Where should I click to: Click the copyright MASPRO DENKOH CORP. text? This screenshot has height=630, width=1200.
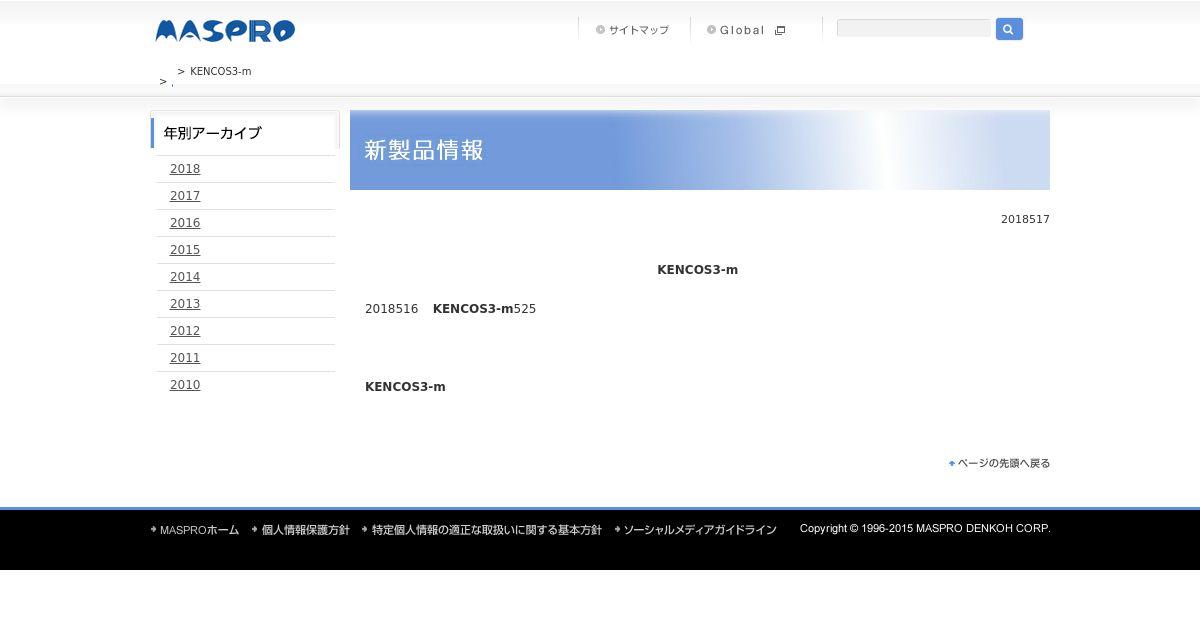pyautogui.click(x=925, y=528)
